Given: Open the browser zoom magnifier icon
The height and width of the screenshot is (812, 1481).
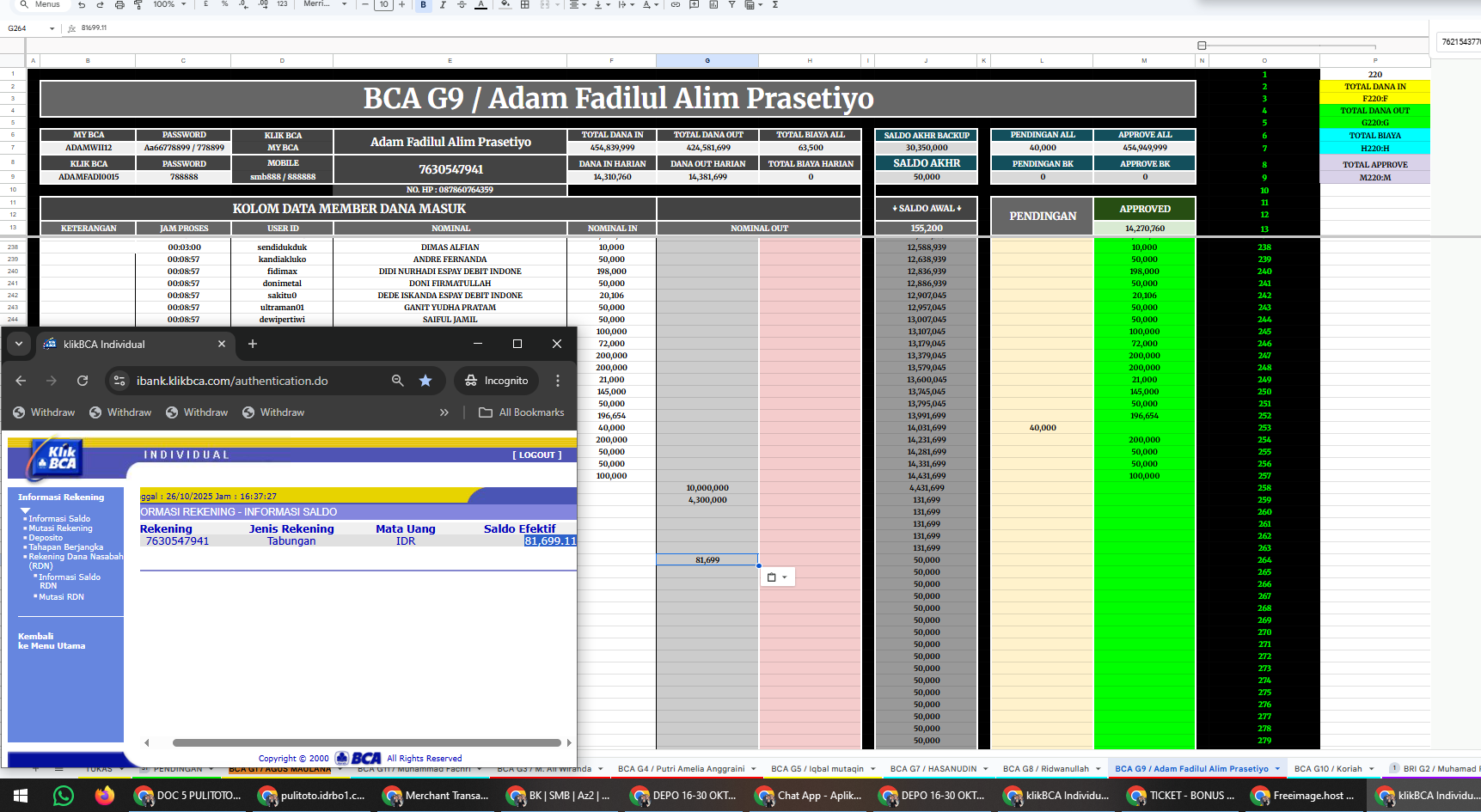Looking at the screenshot, I should 398,381.
